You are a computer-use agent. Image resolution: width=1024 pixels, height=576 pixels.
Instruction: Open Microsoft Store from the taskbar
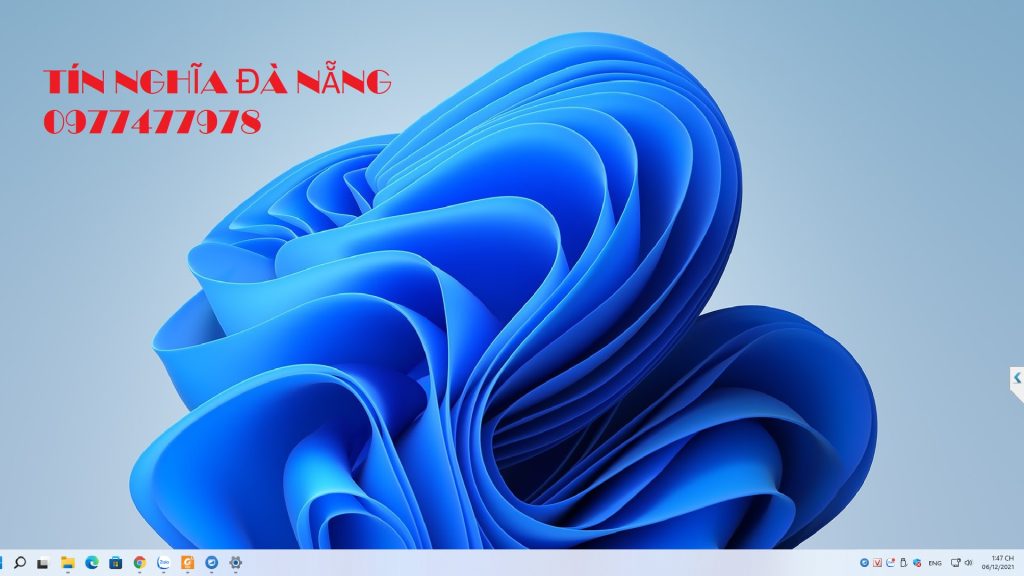pyautogui.click(x=115, y=562)
